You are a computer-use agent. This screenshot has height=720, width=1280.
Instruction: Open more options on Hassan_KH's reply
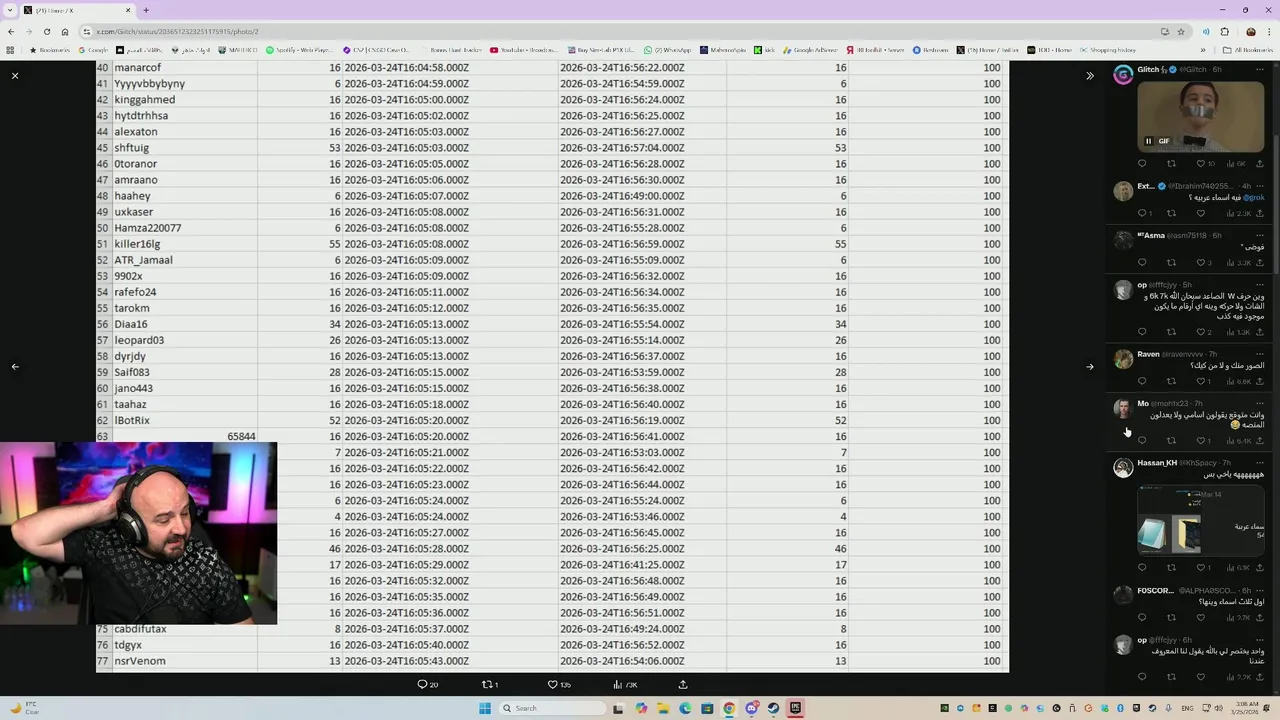1260,463
